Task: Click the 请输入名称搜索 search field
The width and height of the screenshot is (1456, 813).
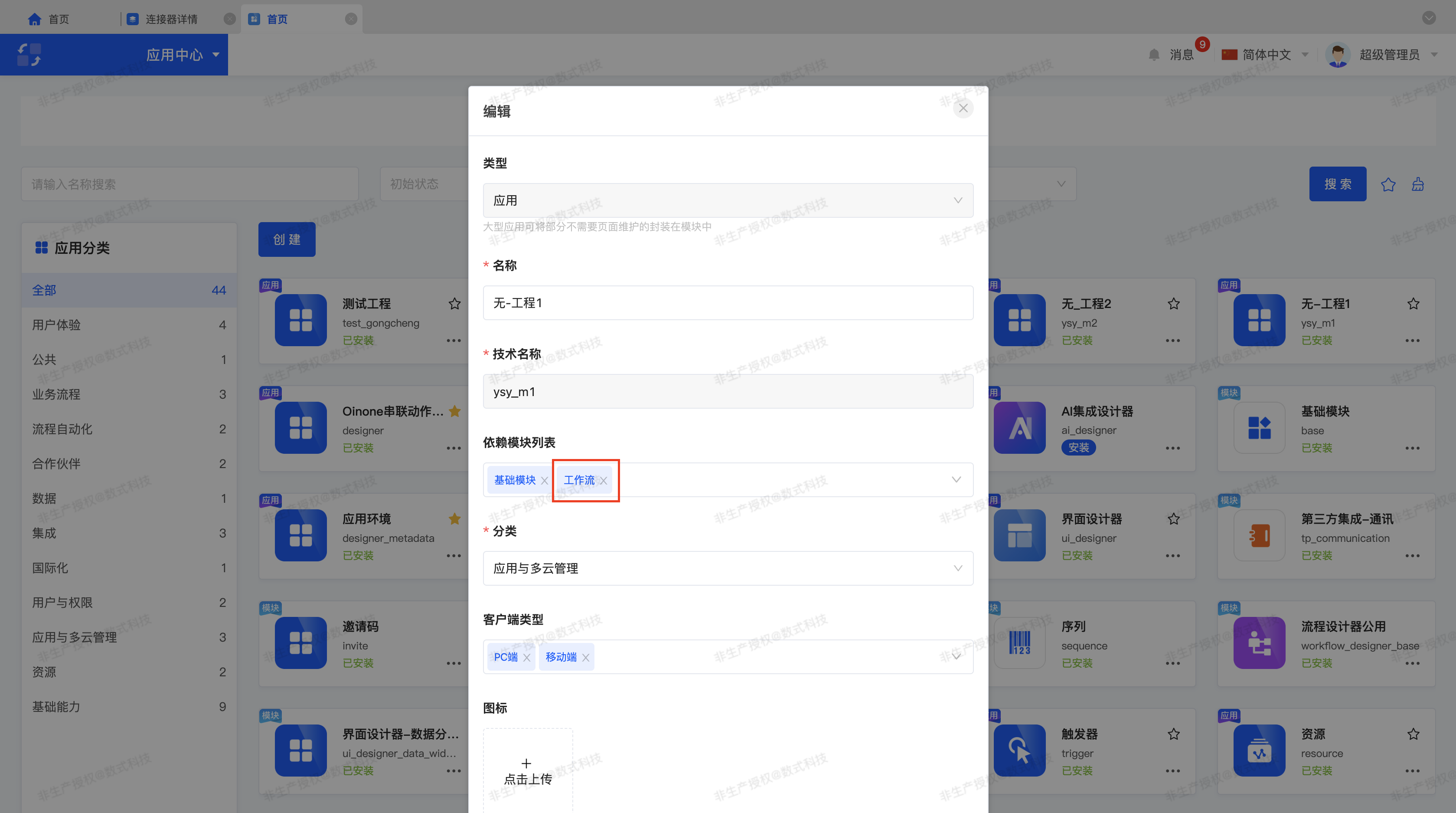Action: pos(190,184)
